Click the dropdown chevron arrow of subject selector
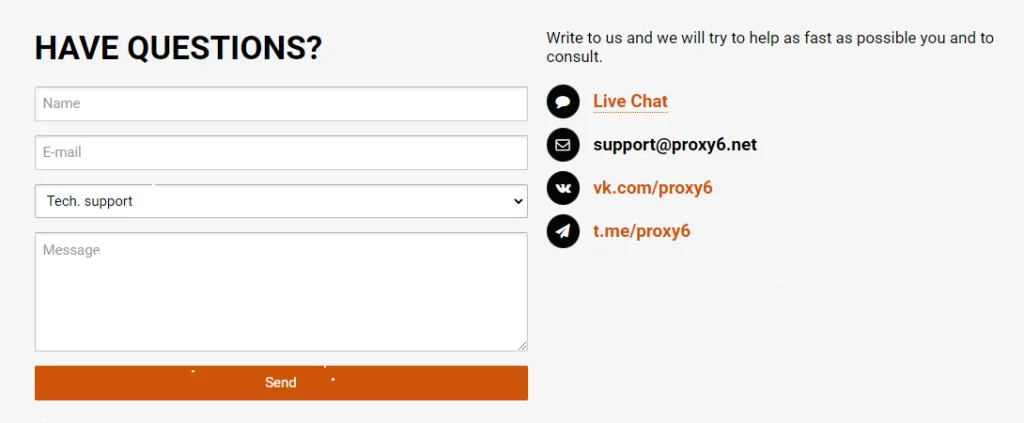Image resolution: width=1024 pixels, height=423 pixels. (x=518, y=201)
